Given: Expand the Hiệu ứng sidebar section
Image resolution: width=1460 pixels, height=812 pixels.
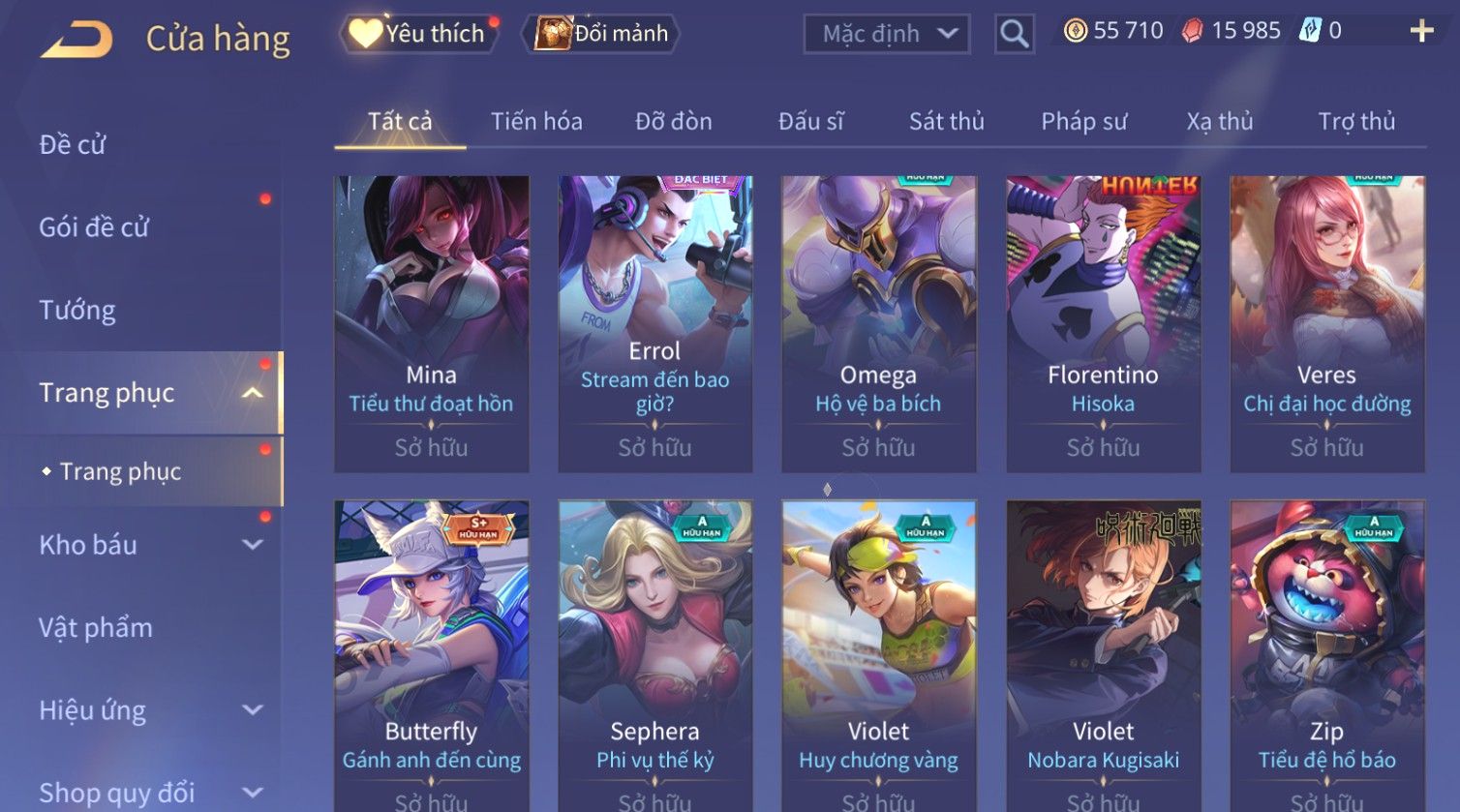Looking at the screenshot, I should tap(253, 710).
